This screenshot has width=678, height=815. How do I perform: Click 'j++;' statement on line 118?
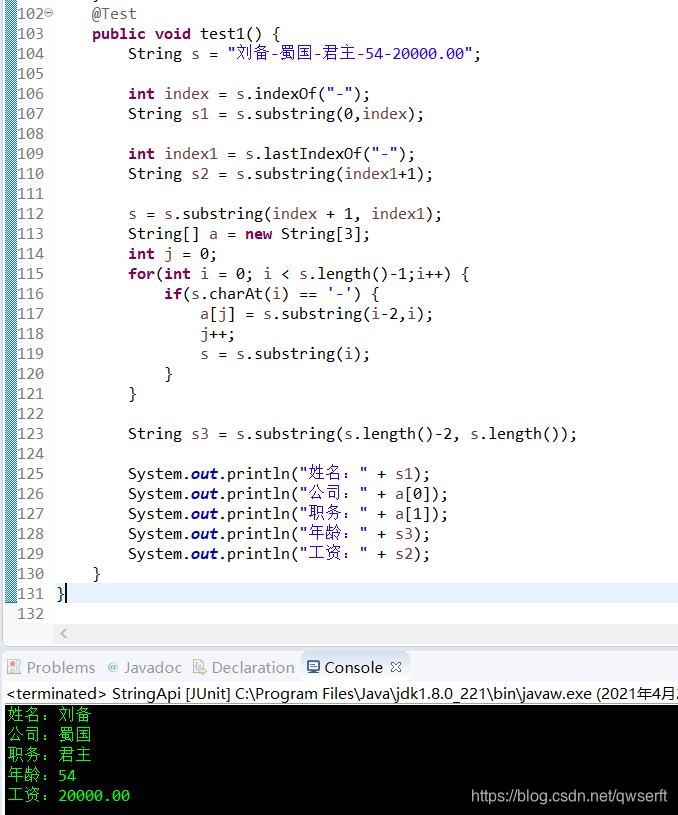[217, 334]
